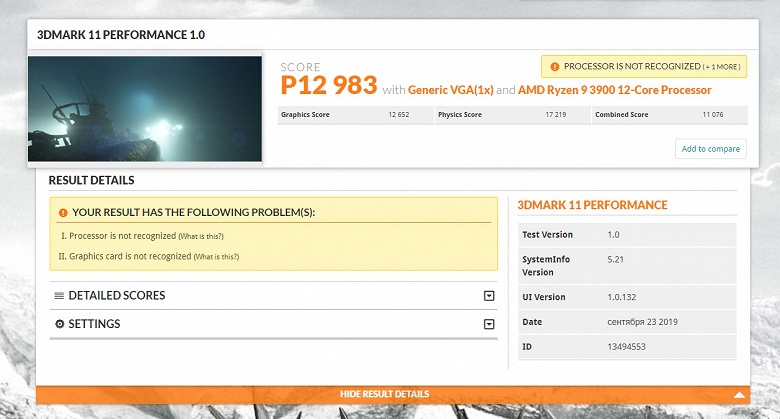
Task: Click the Date label in info table
Action: [x=532, y=322]
